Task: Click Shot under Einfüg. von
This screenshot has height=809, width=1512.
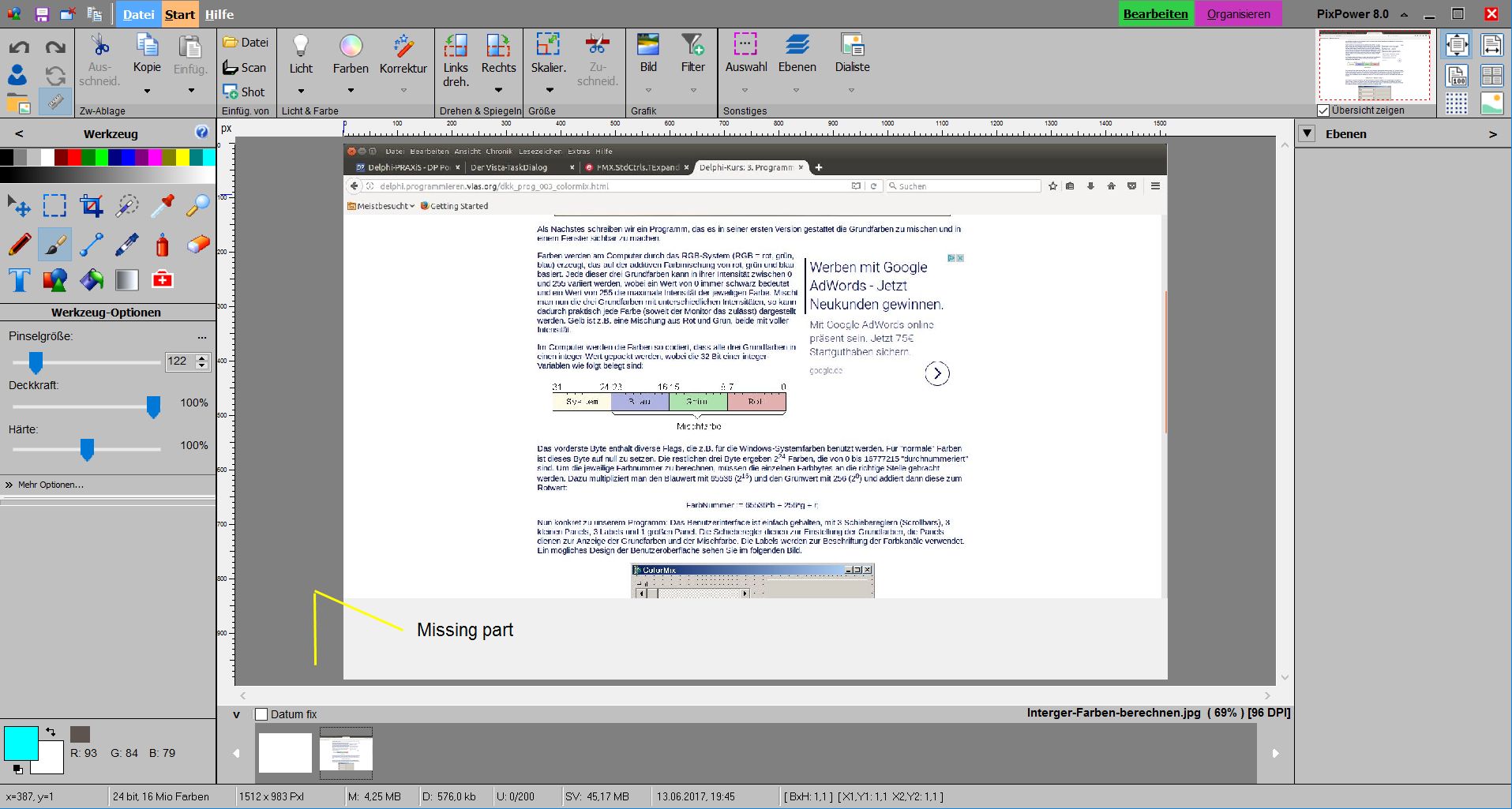Action: pos(244,92)
